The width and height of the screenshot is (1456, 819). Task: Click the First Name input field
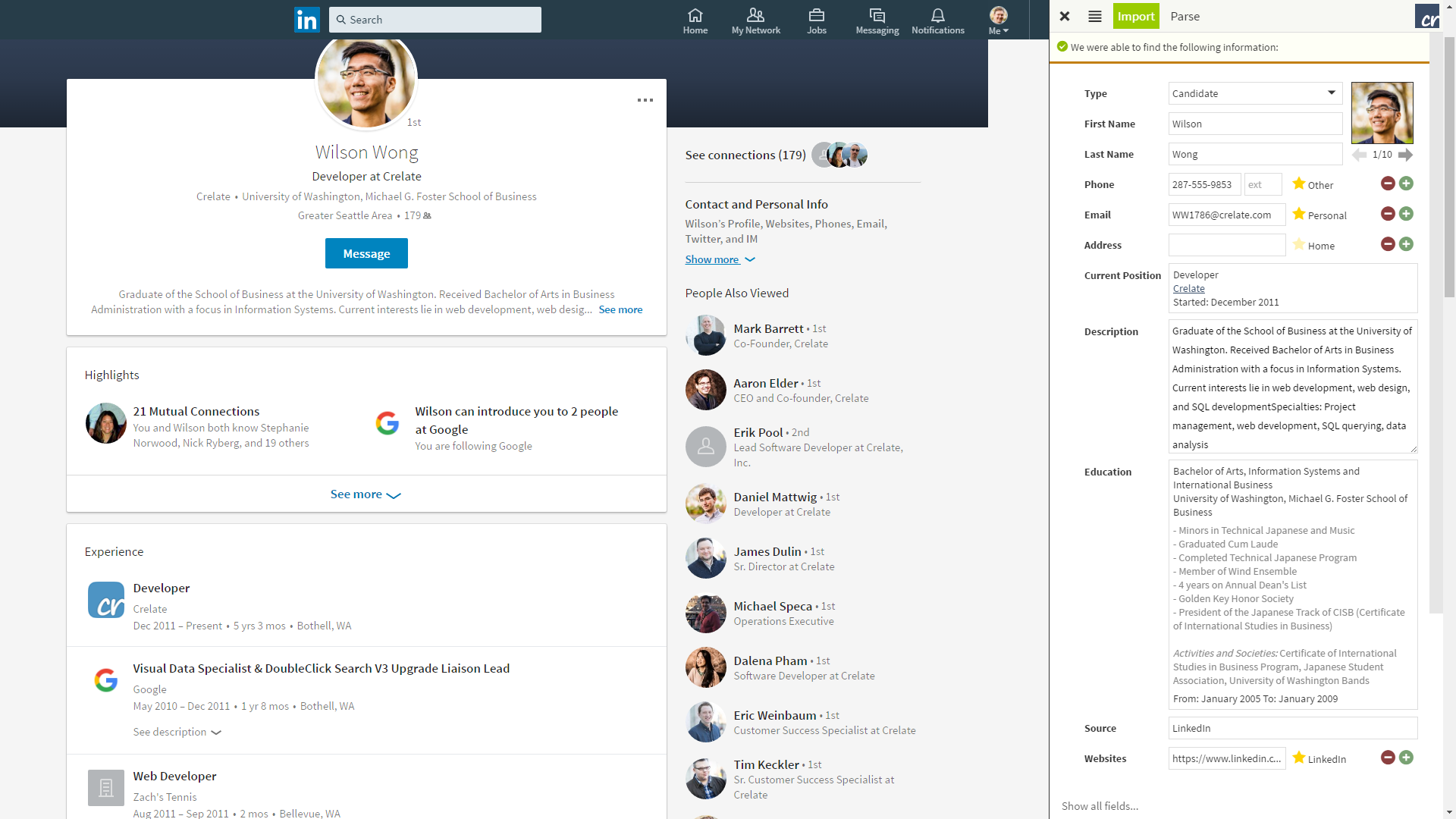coord(1254,124)
